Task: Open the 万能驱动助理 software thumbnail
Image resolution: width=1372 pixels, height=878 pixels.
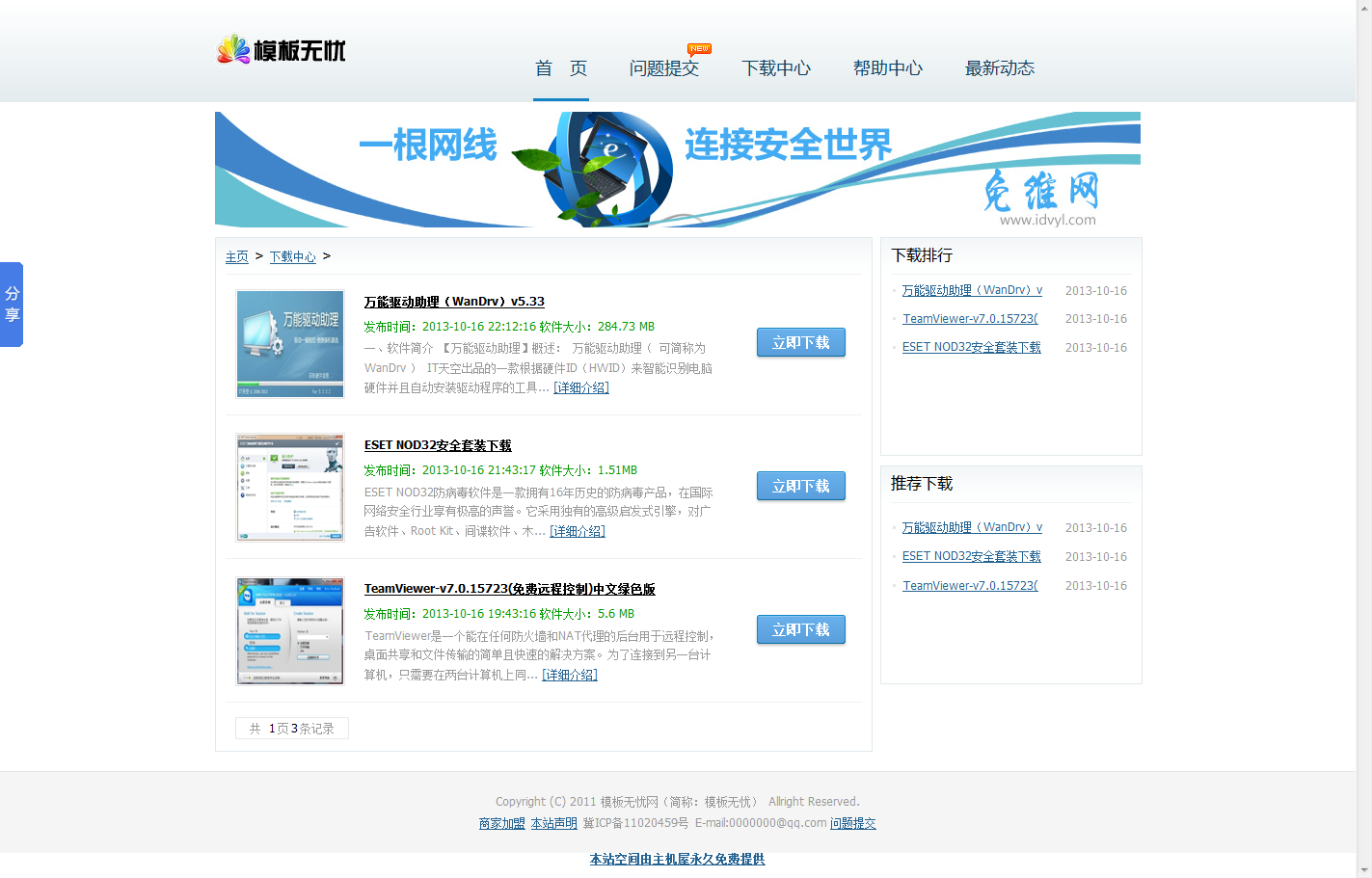Action: pyautogui.click(x=290, y=344)
